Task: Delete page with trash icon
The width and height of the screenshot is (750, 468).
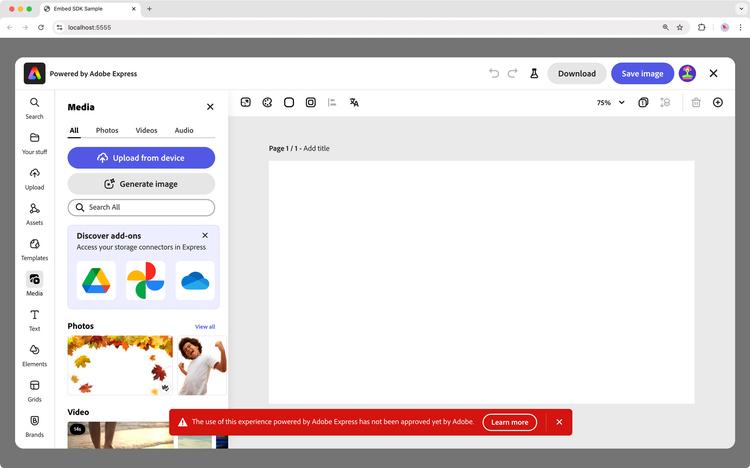Action: click(696, 102)
